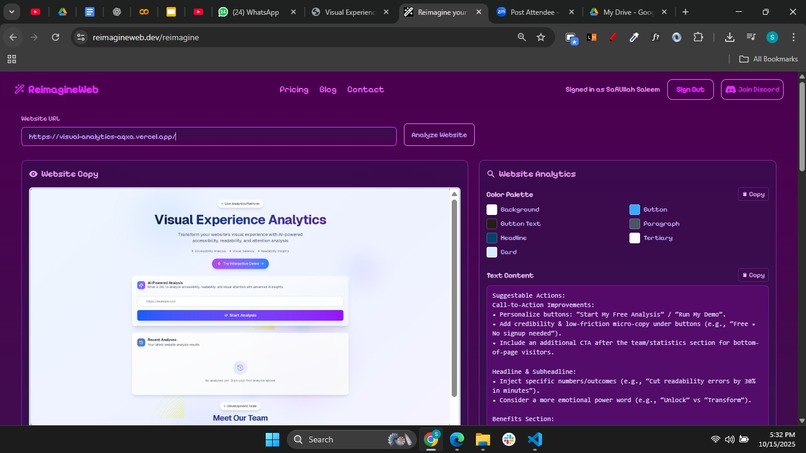View site information icon in address bar
The width and height of the screenshot is (806, 453).
coord(81,37)
